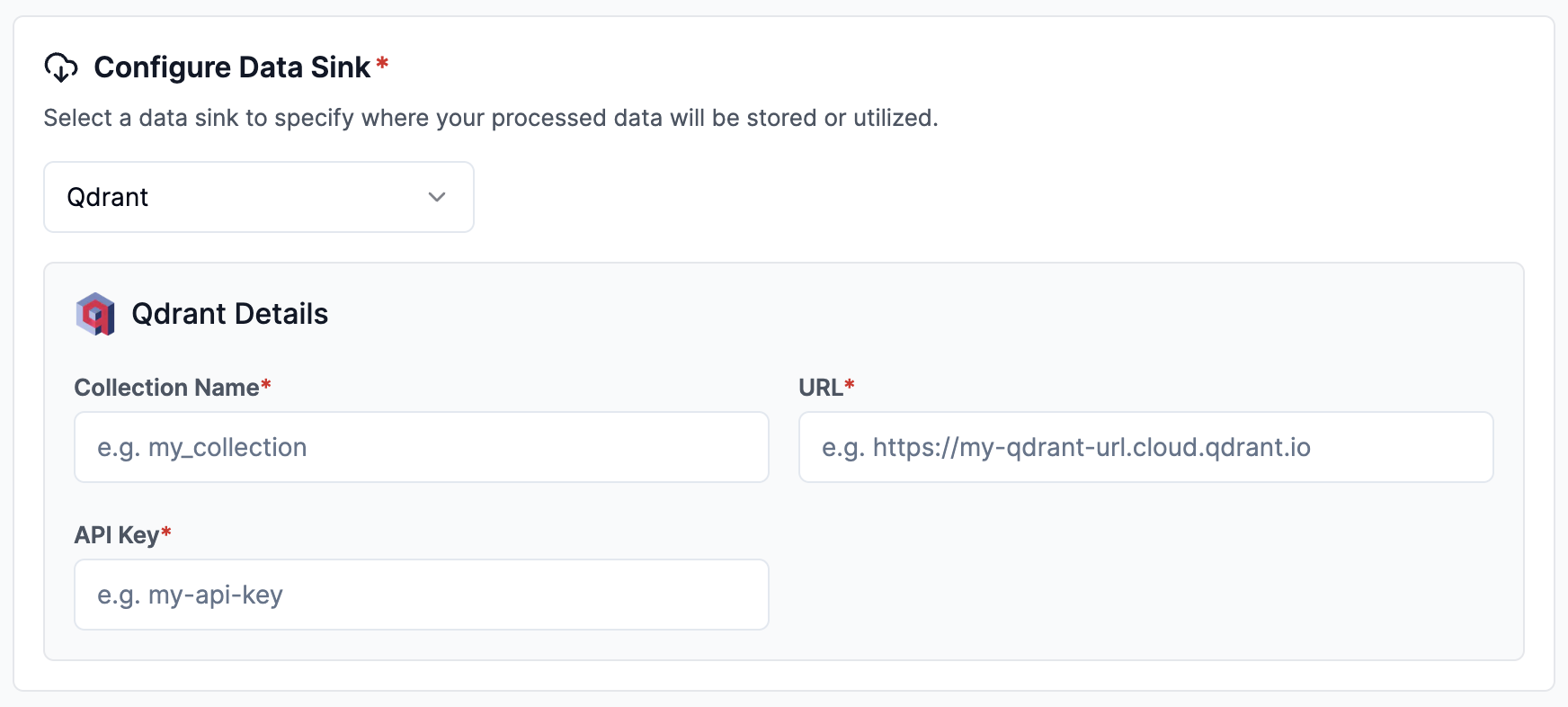Click the data sink description text

pos(490,117)
